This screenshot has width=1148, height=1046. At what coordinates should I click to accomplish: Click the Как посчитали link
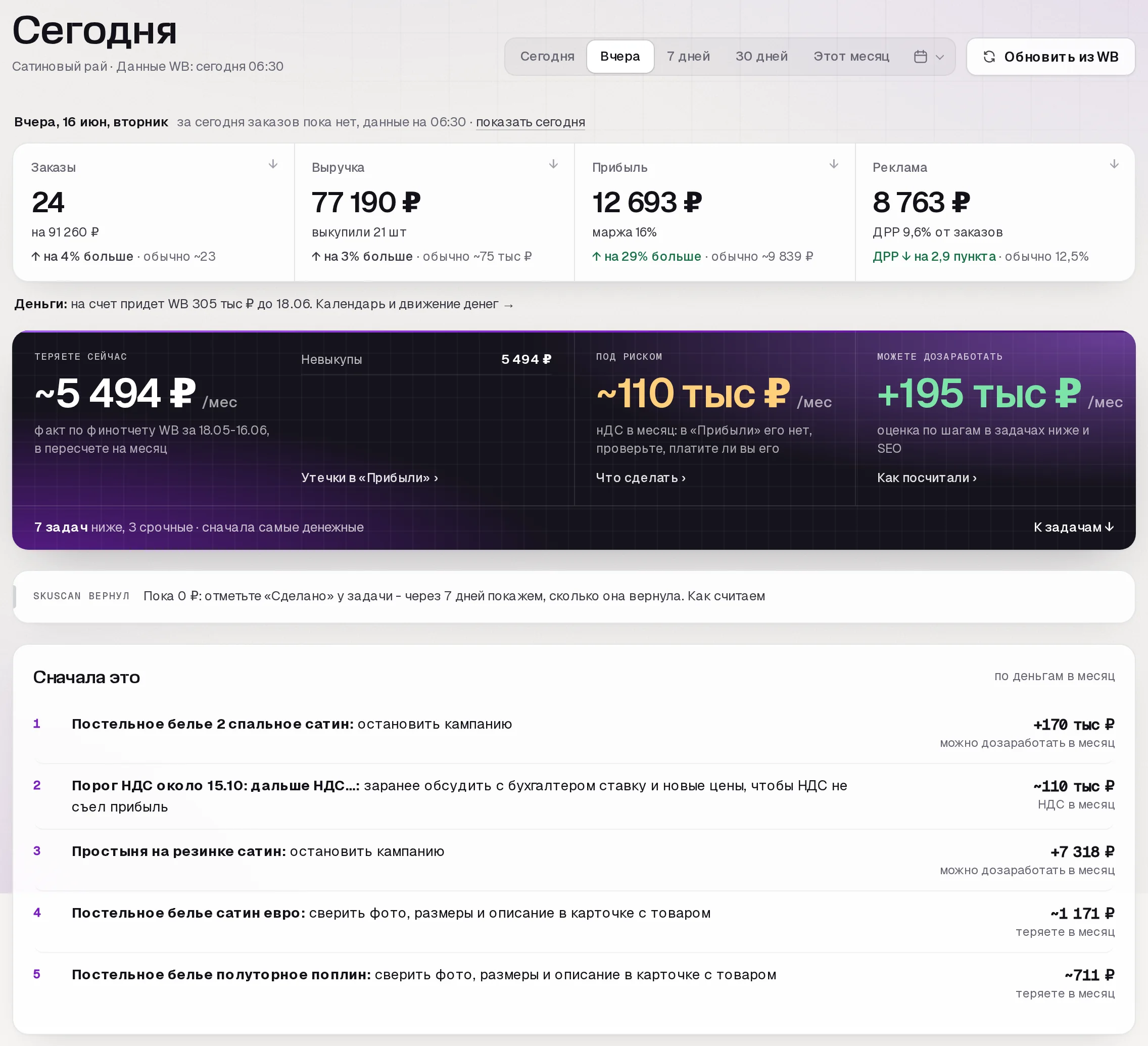click(927, 478)
